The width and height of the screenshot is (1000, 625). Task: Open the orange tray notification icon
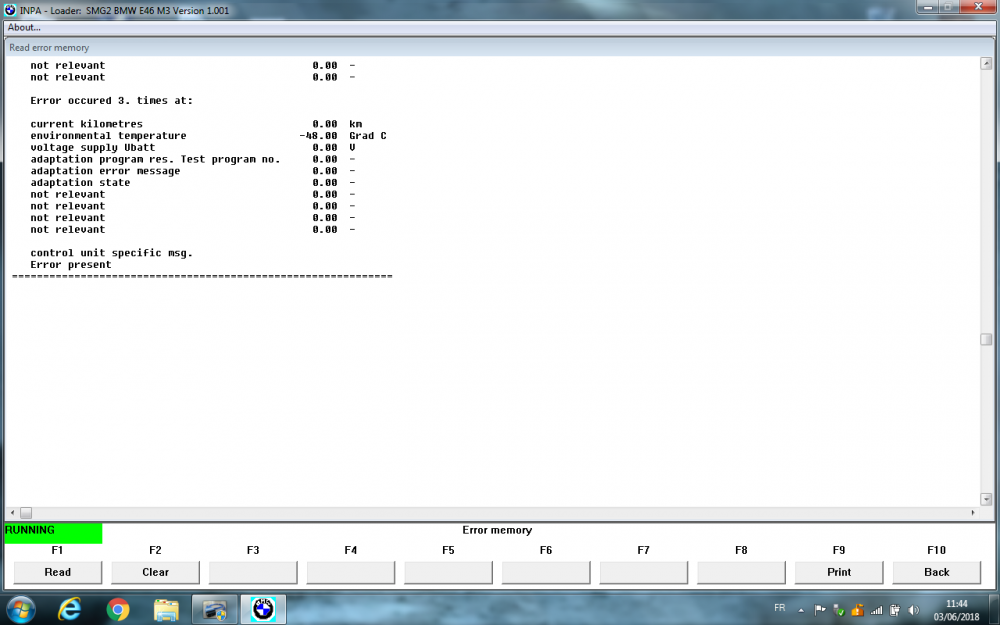(857, 610)
